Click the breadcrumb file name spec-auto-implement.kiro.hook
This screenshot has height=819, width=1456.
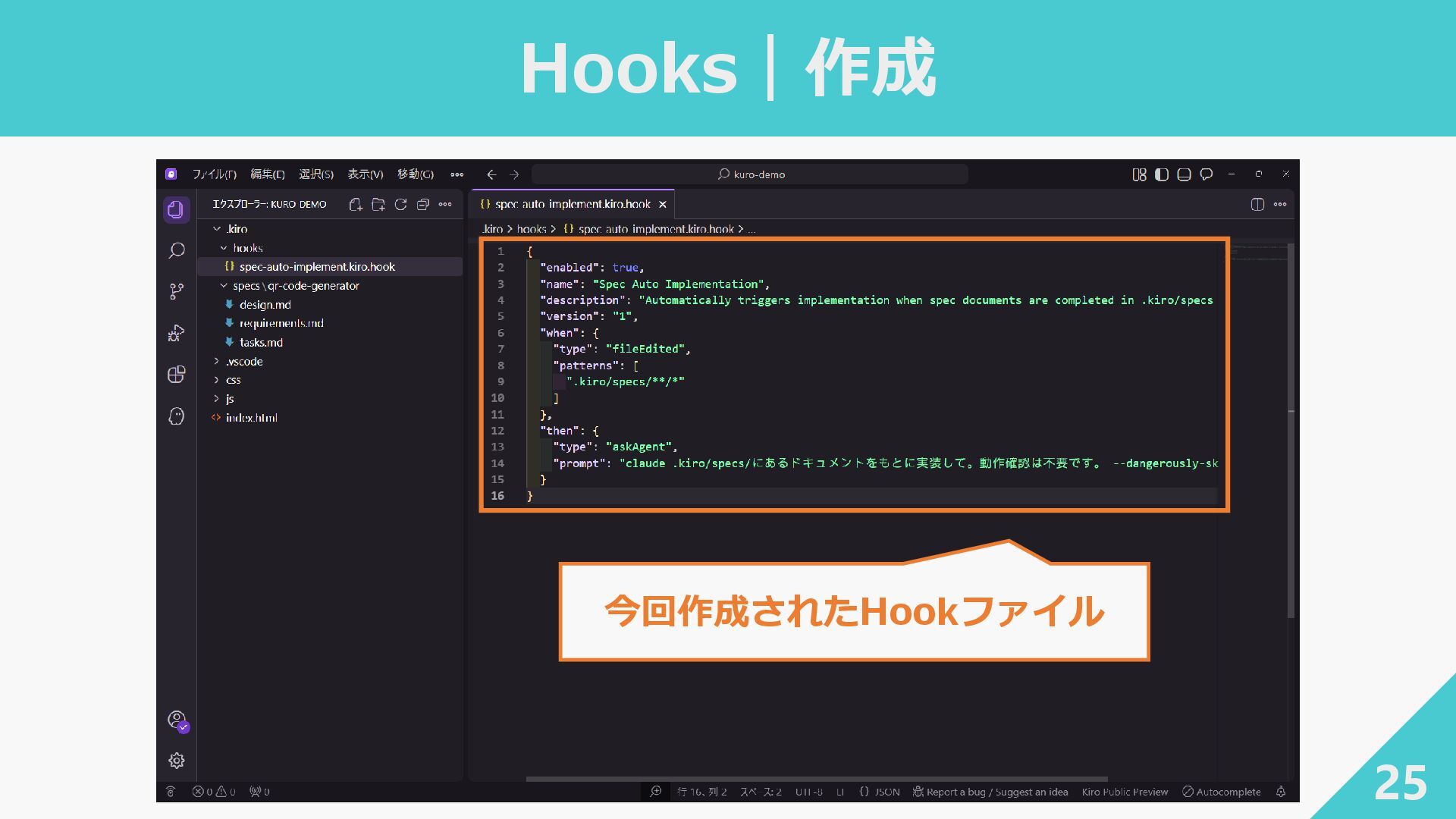point(656,229)
